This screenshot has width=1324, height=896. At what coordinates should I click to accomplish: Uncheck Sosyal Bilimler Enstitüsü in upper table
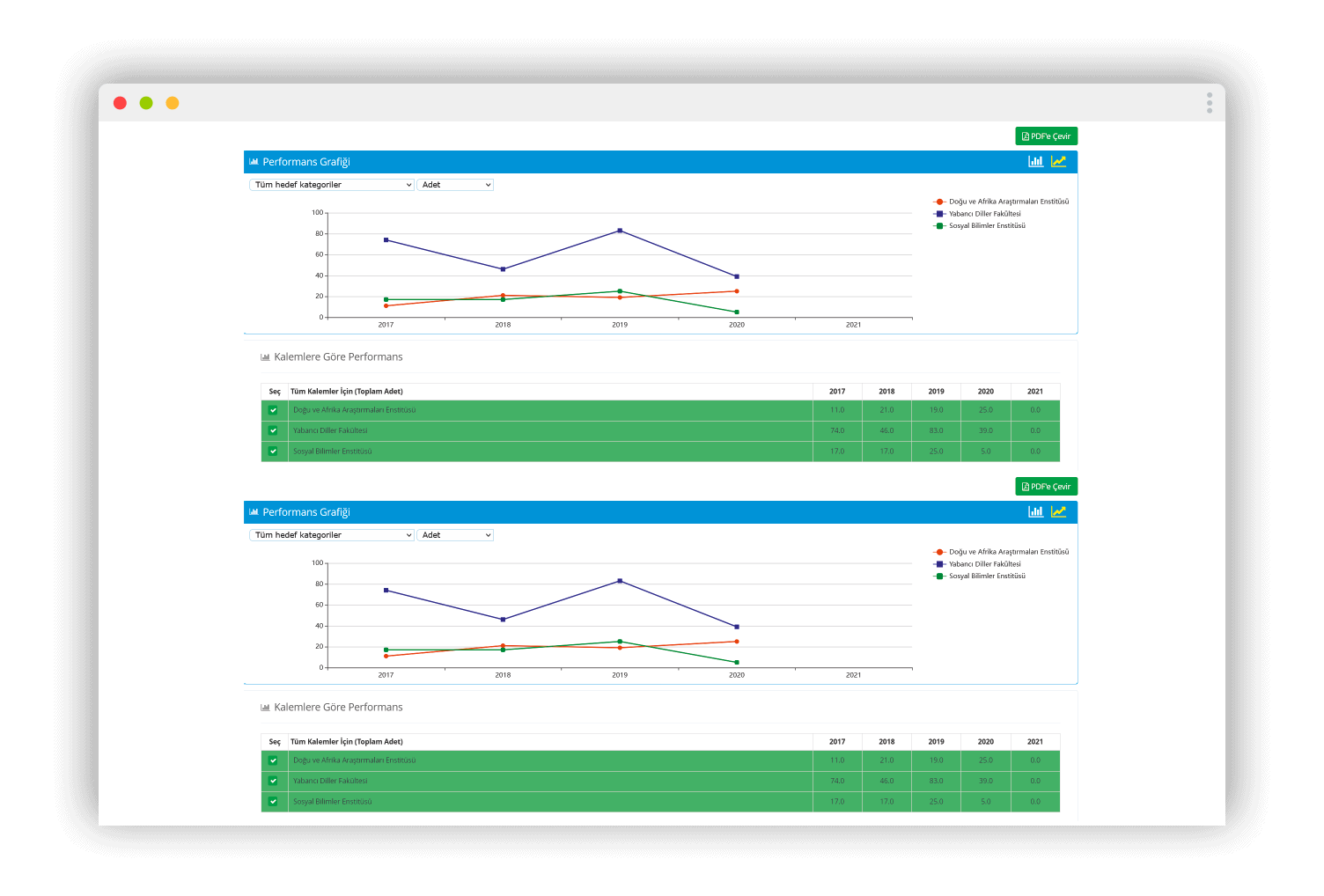(x=273, y=452)
